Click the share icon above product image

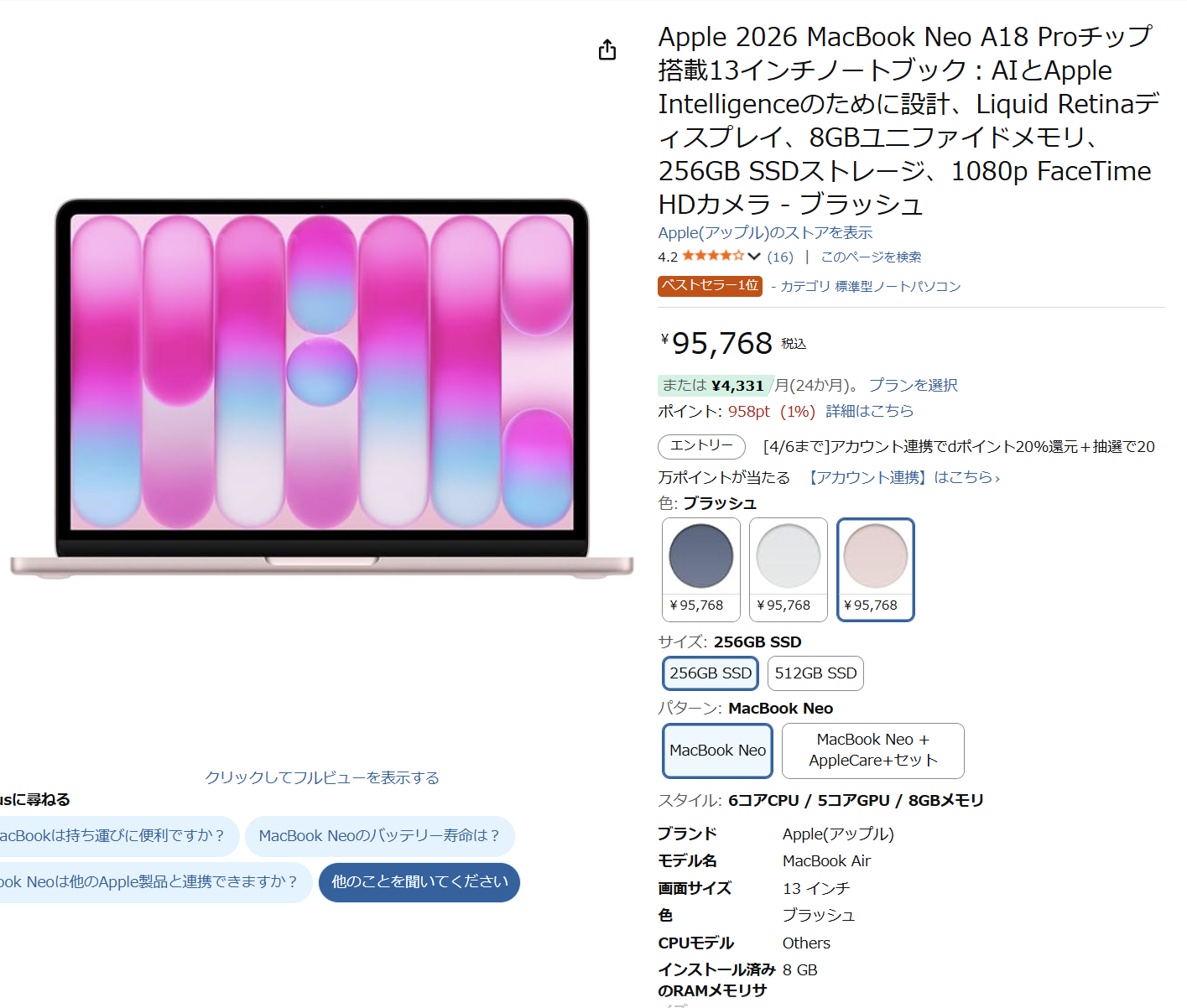[607, 50]
